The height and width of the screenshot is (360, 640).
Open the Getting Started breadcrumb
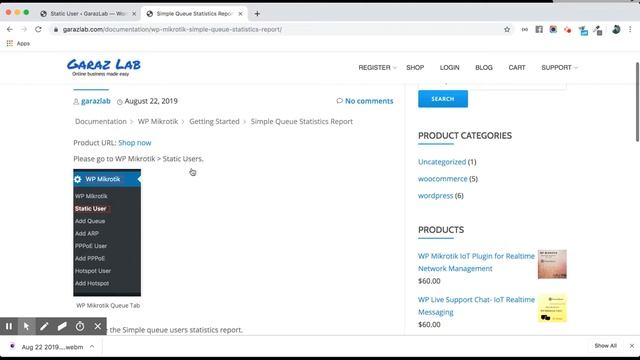[x=214, y=121]
